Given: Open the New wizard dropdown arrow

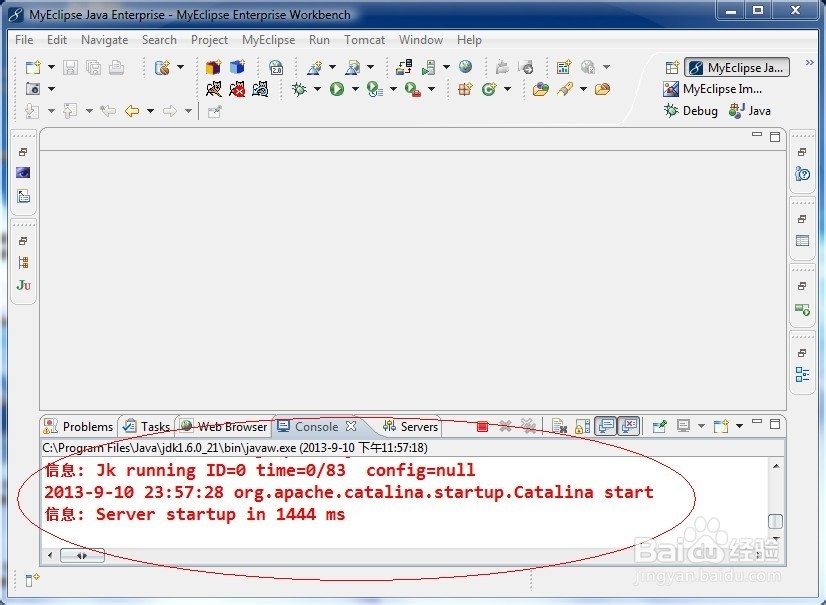Looking at the screenshot, I should (x=51, y=67).
